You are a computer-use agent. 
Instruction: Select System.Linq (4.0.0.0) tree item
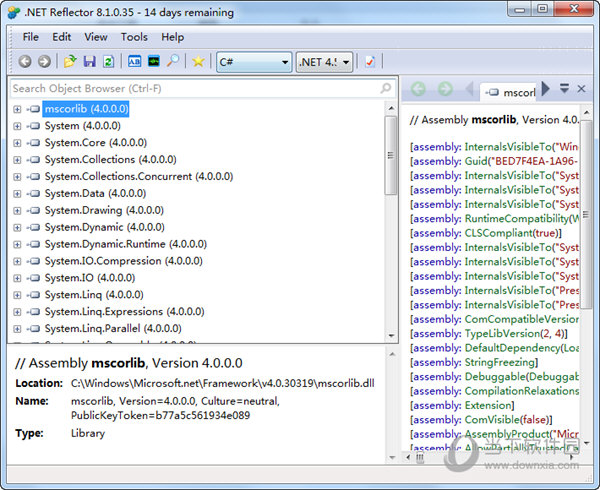click(94, 295)
